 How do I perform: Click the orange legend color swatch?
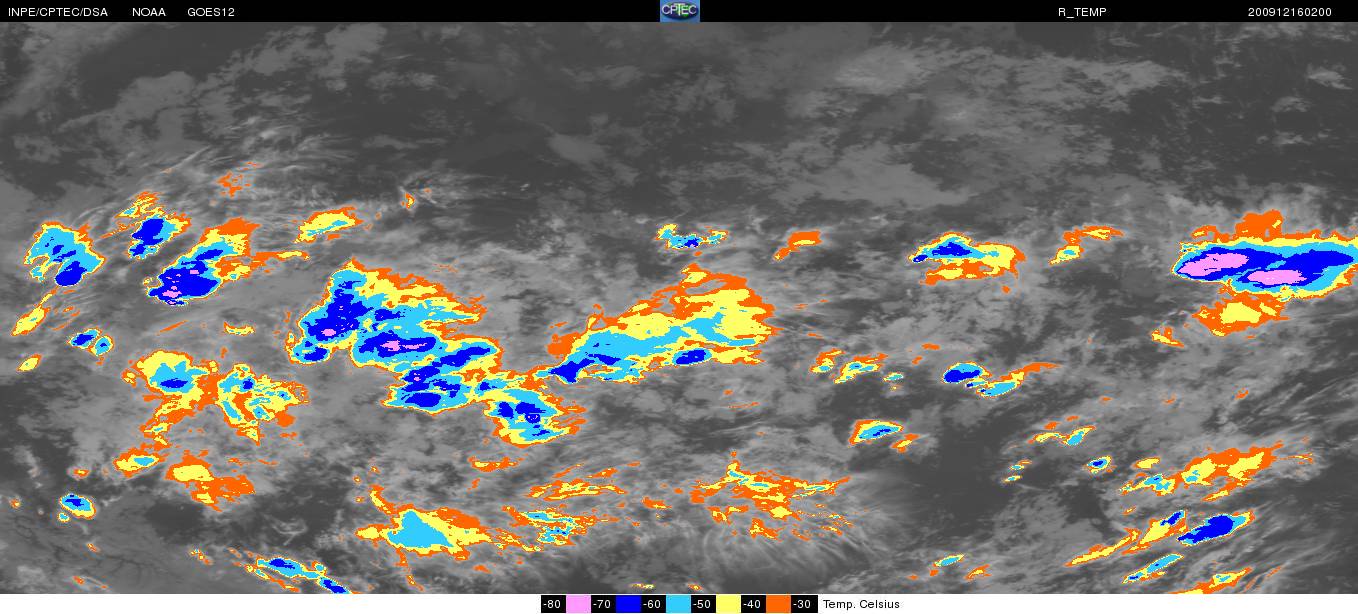click(x=778, y=604)
